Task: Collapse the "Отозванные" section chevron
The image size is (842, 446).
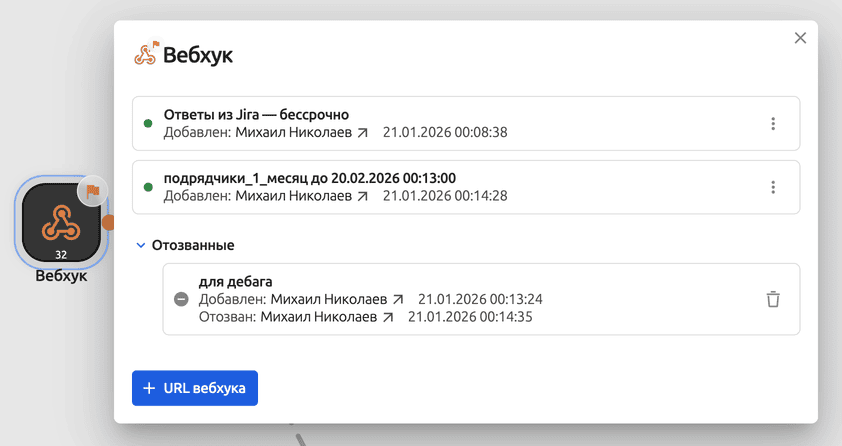Action: click(x=141, y=245)
